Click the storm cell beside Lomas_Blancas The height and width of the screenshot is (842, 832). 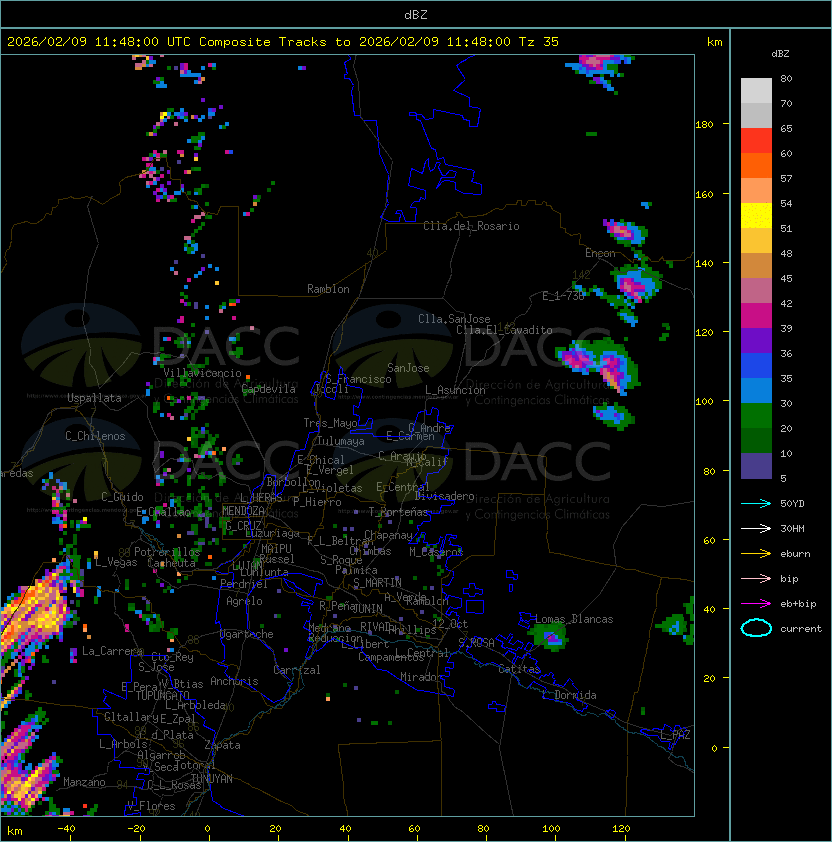pos(551,638)
